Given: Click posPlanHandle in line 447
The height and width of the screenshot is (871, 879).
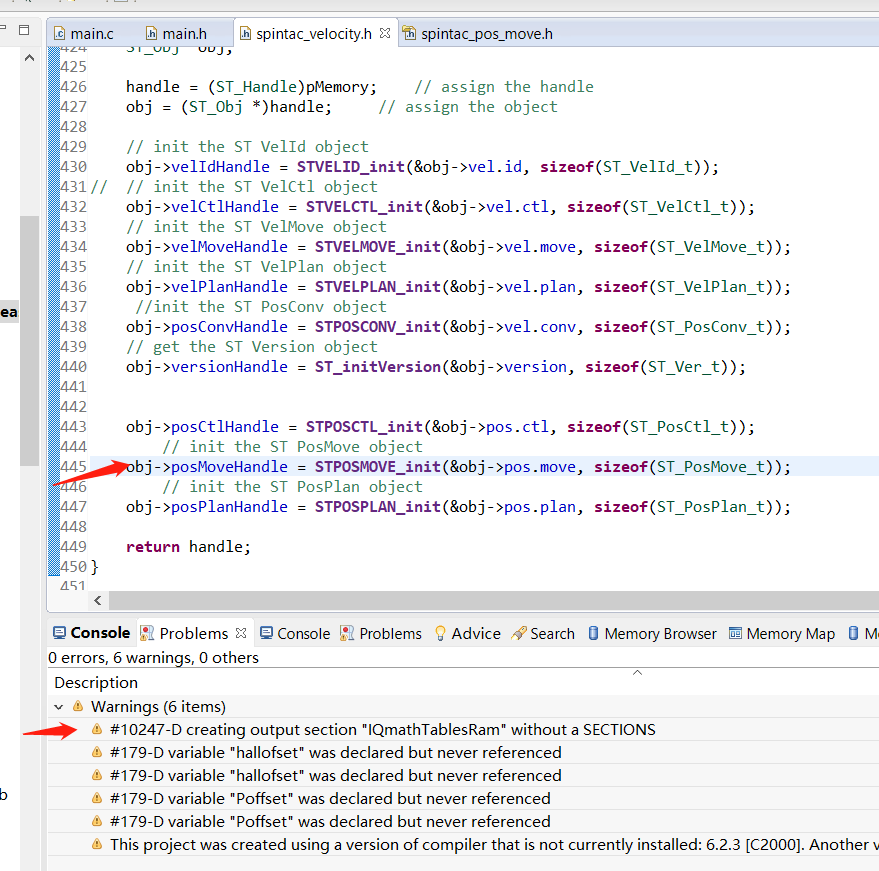Looking at the screenshot, I should (x=229, y=507).
